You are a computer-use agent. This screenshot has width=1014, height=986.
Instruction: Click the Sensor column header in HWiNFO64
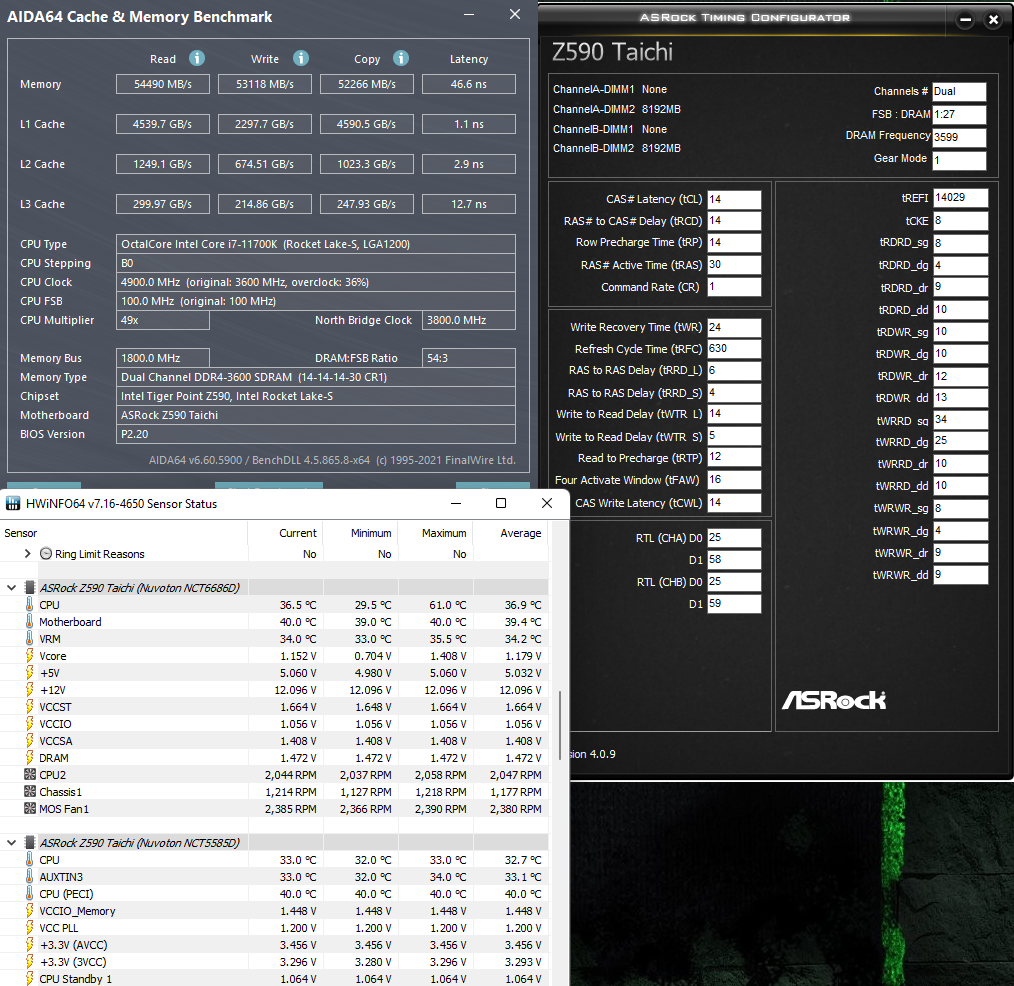(124, 533)
